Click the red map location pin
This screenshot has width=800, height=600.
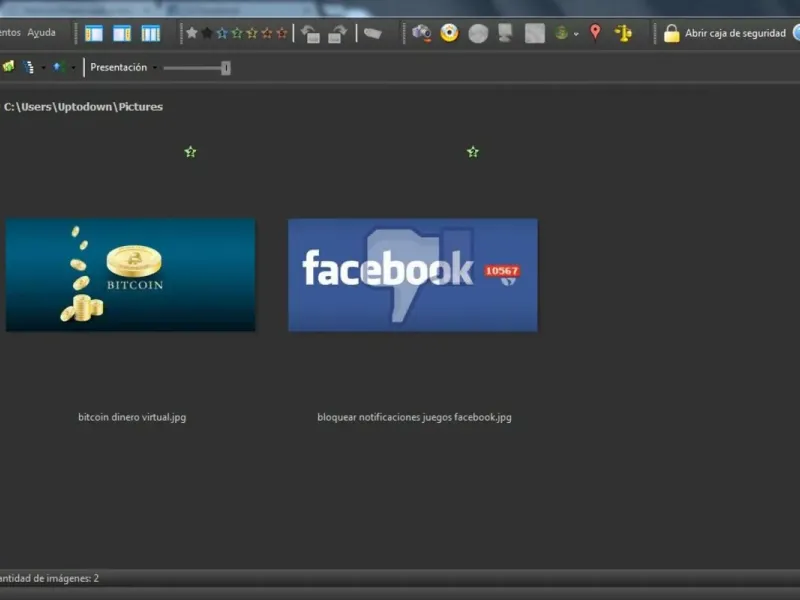pos(595,33)
